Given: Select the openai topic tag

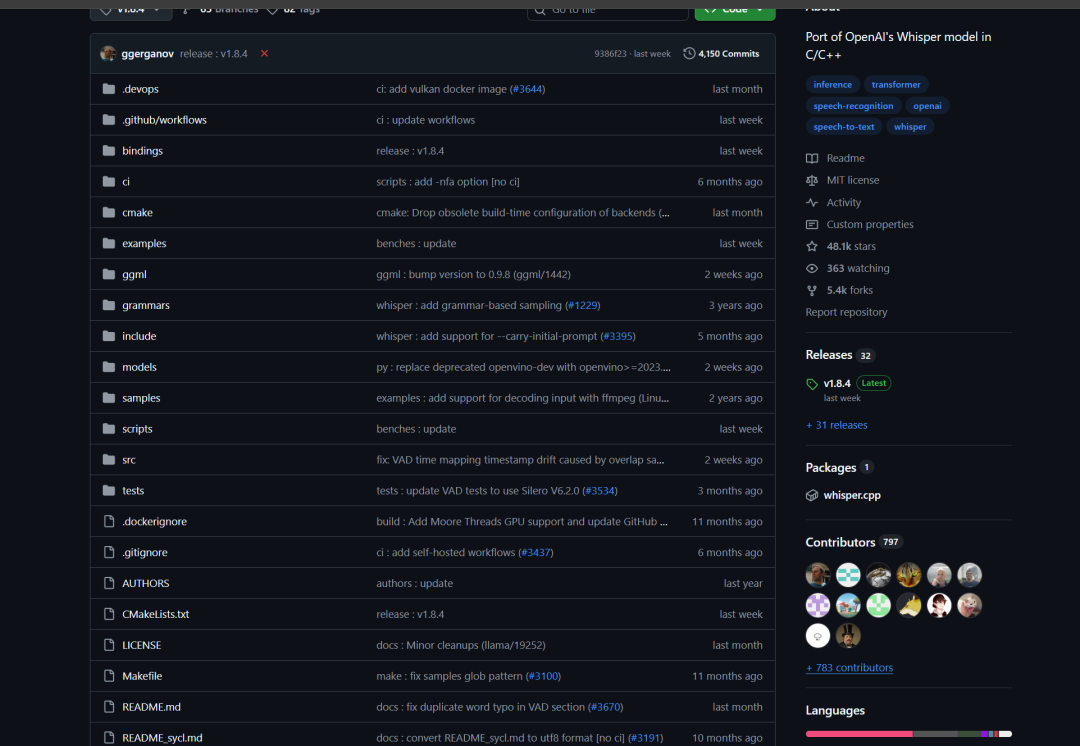Looking at the screenshot, I should (927, 106).
